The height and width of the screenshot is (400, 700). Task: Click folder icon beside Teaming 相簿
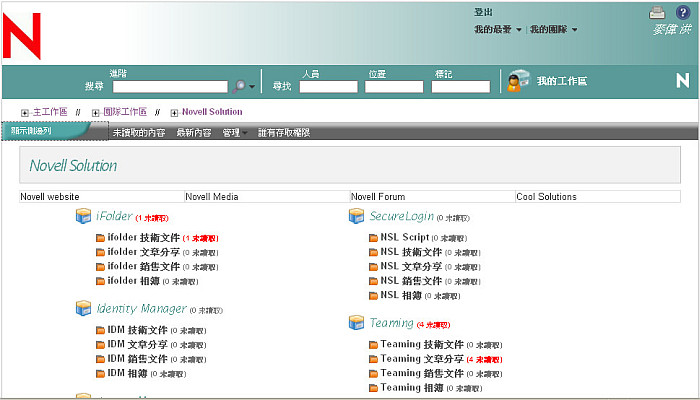coord(373,388)
